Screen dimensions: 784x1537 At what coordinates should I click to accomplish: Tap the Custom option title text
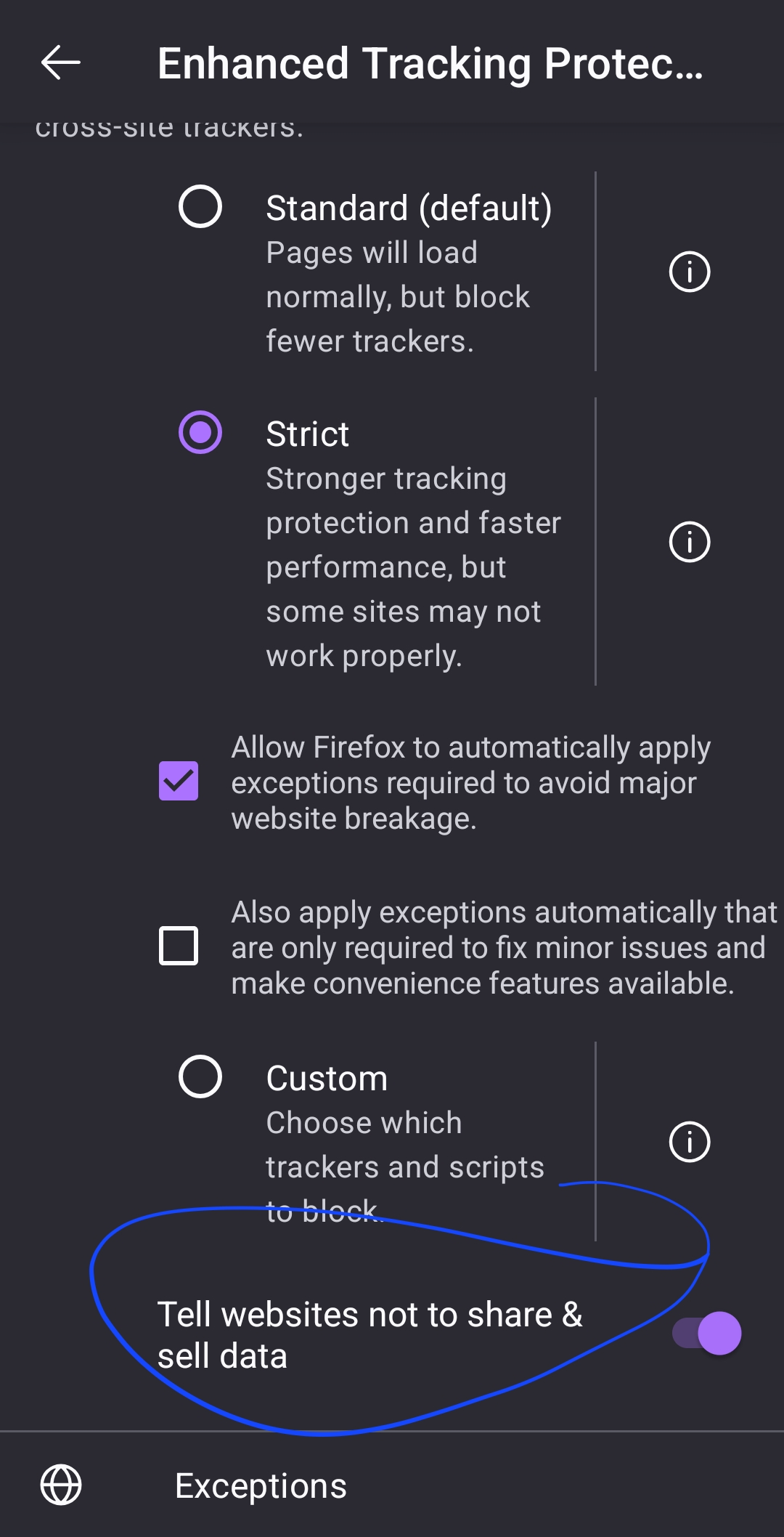(x=327, y=1079)
